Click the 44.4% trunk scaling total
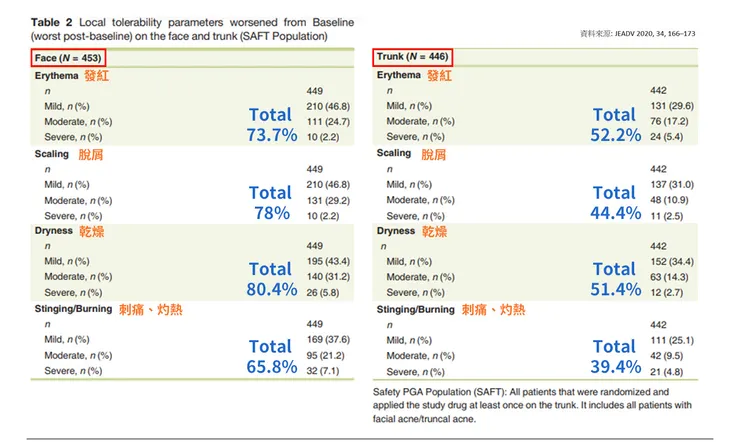The width and height of the screenshot is (740, 442). click(615, 213)
